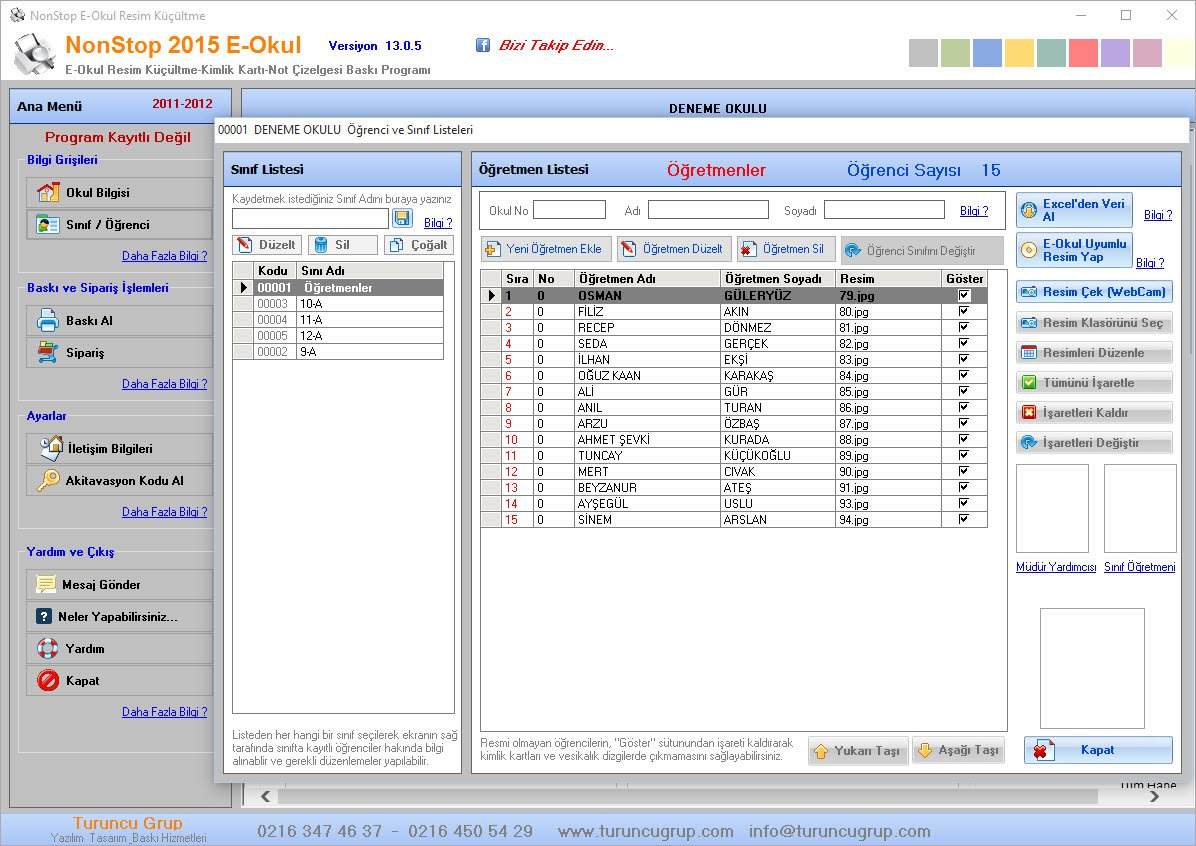Open İletişim Bilgileri contact settings
1196x846 pixels.
(x=120, y=449)
